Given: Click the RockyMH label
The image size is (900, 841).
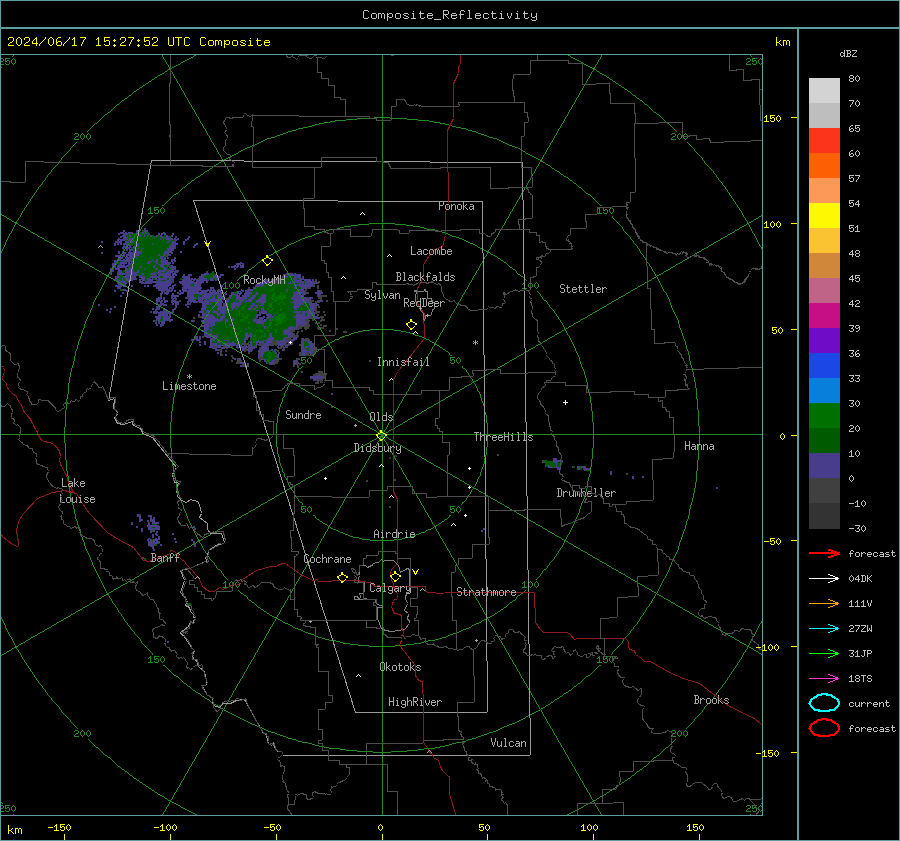Looking at the screenshot, I should pyautogui.click(x=264, y=280).
